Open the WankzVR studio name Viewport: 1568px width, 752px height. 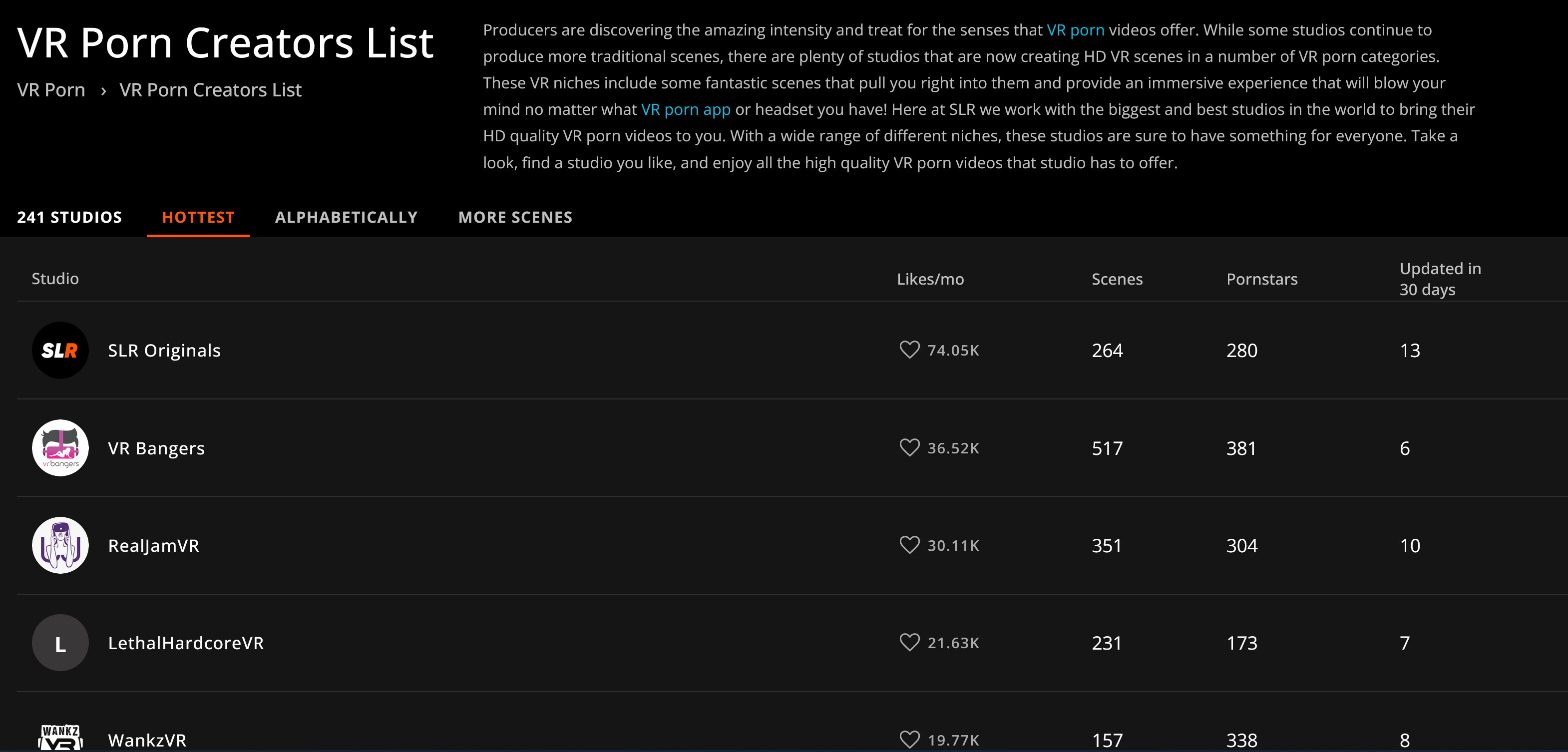click(147, 741)
